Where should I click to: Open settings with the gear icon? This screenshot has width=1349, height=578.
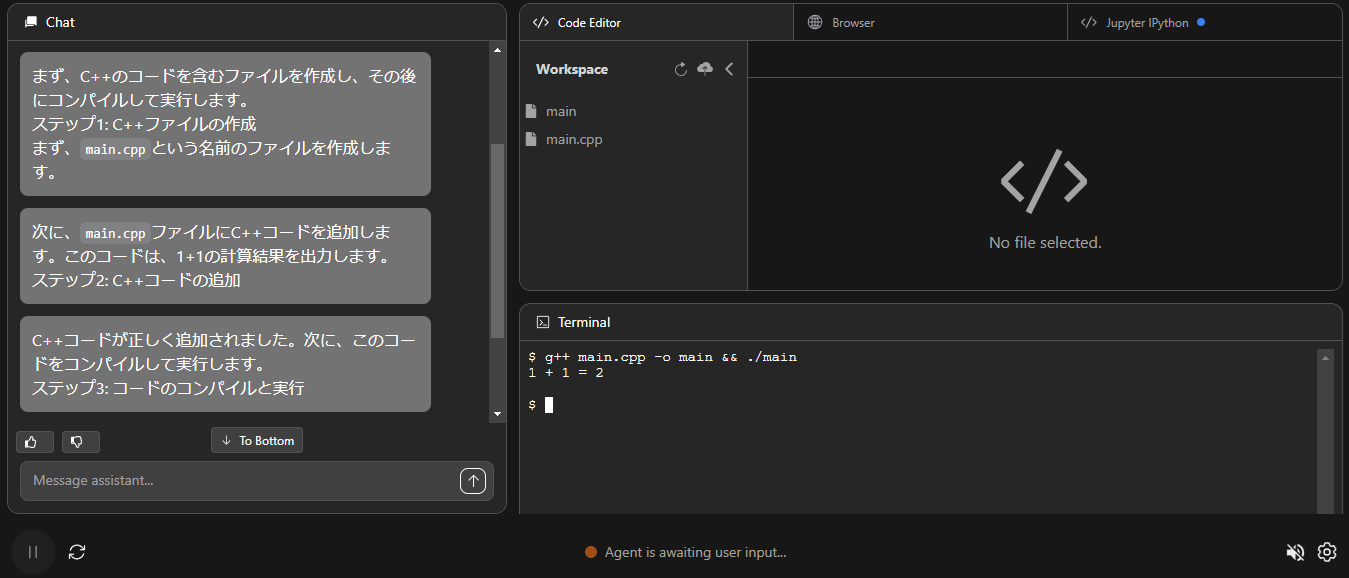pyautogui.click(x=1327, y=552)
